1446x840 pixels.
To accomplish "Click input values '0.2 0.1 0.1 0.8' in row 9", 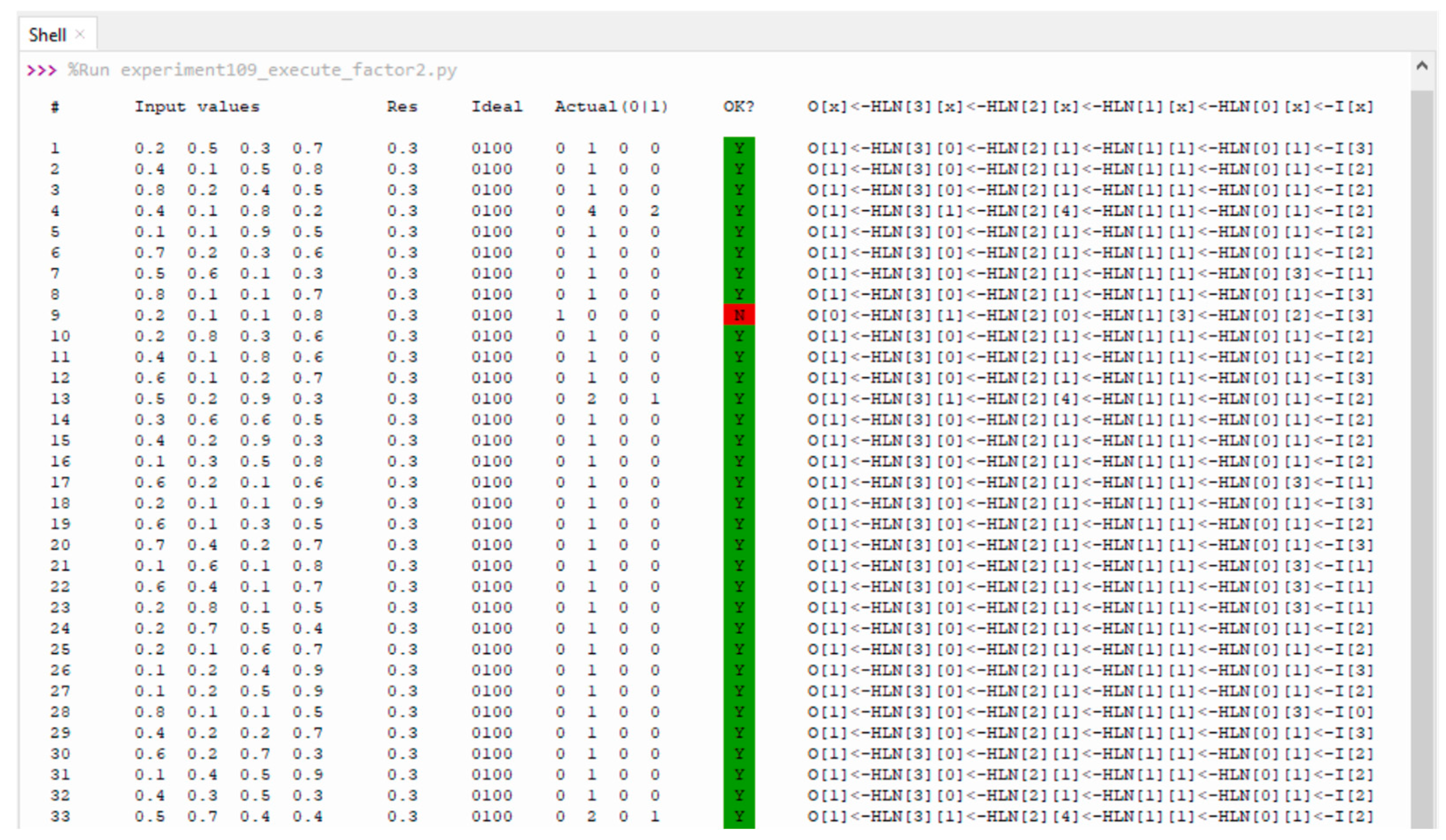I will point(229,315).
